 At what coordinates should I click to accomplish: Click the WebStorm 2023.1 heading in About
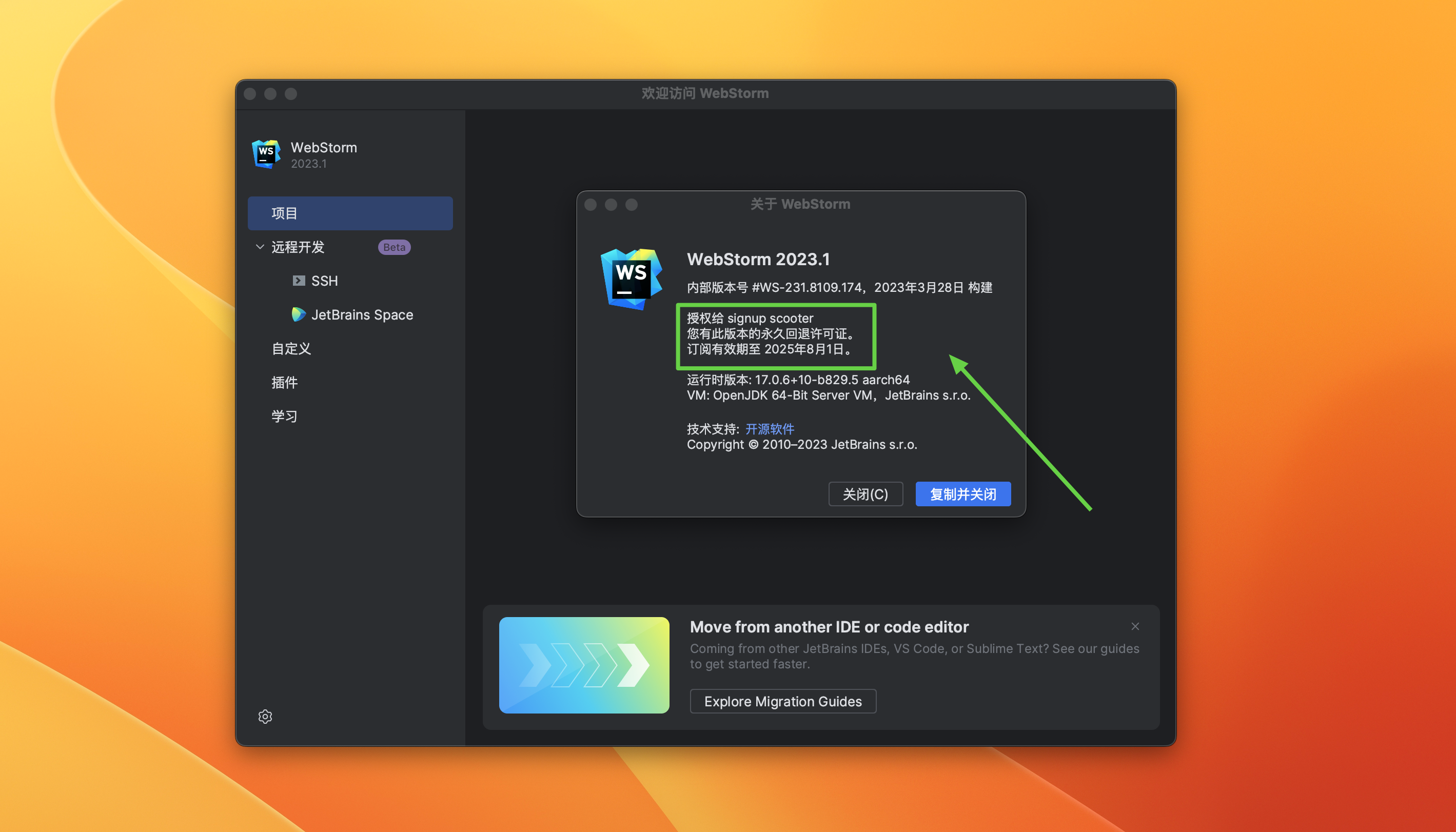758,259
